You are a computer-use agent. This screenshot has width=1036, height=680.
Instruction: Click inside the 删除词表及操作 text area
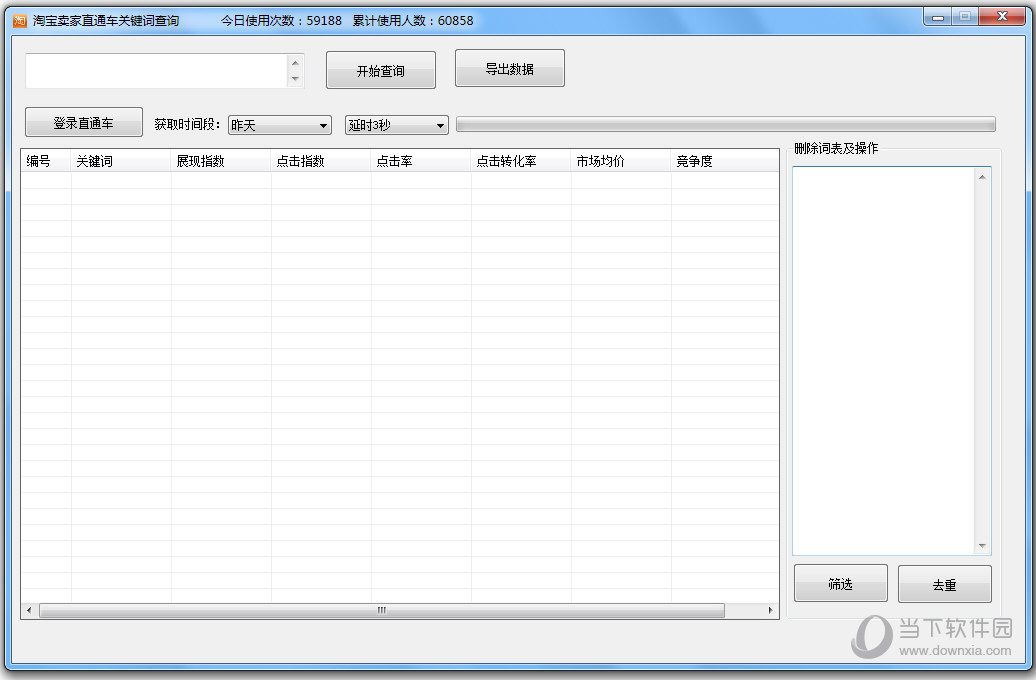884,361
